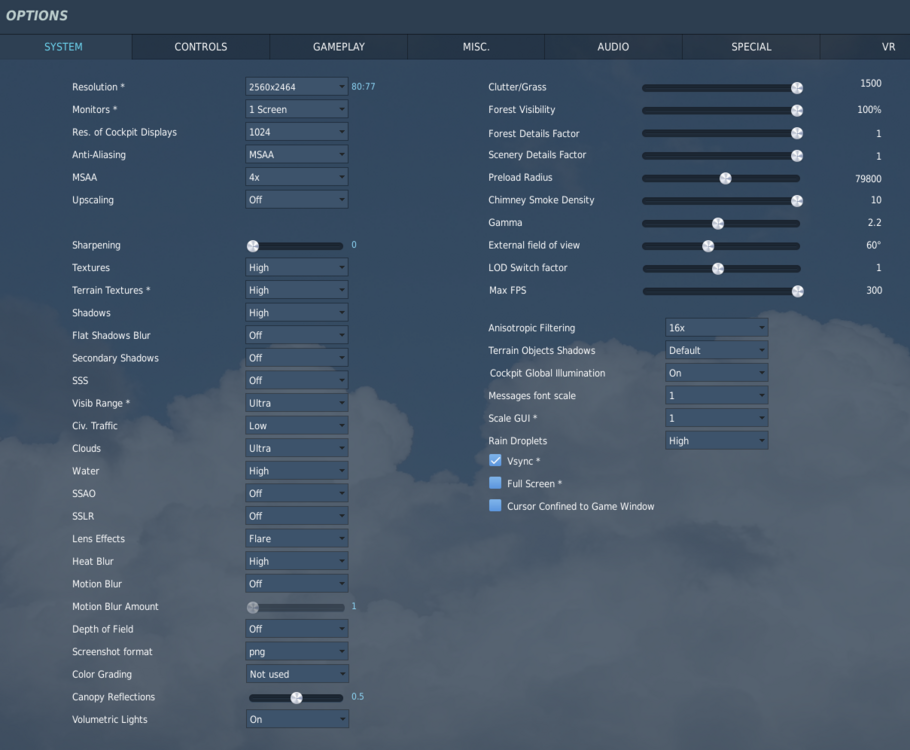Open the Shadows dropdown

[x=297, y=313]
